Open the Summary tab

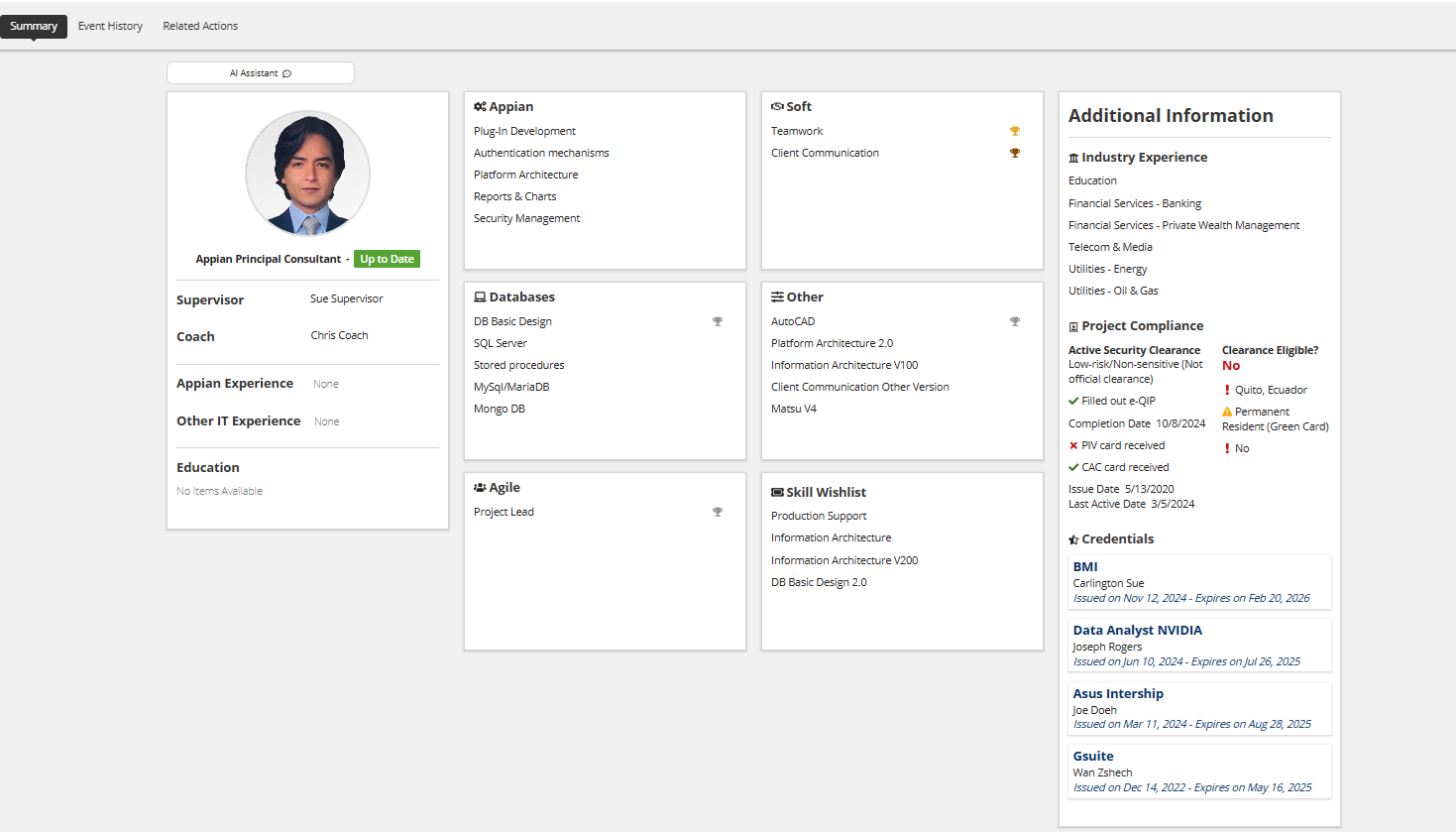coord(34,26)
